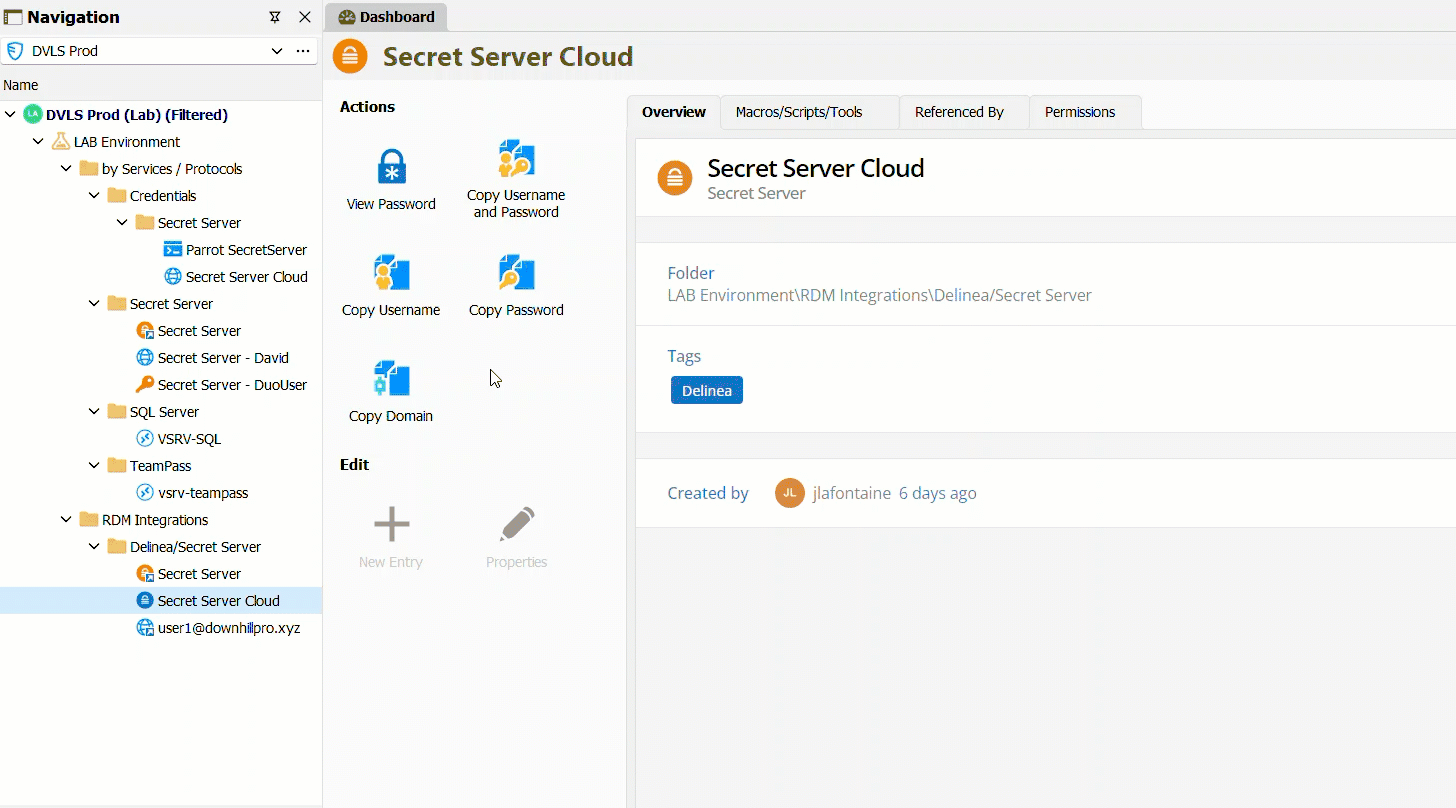Click Copy Username and Password icon
Screen dimensions: 1456x808
click(x=516, y=160)
